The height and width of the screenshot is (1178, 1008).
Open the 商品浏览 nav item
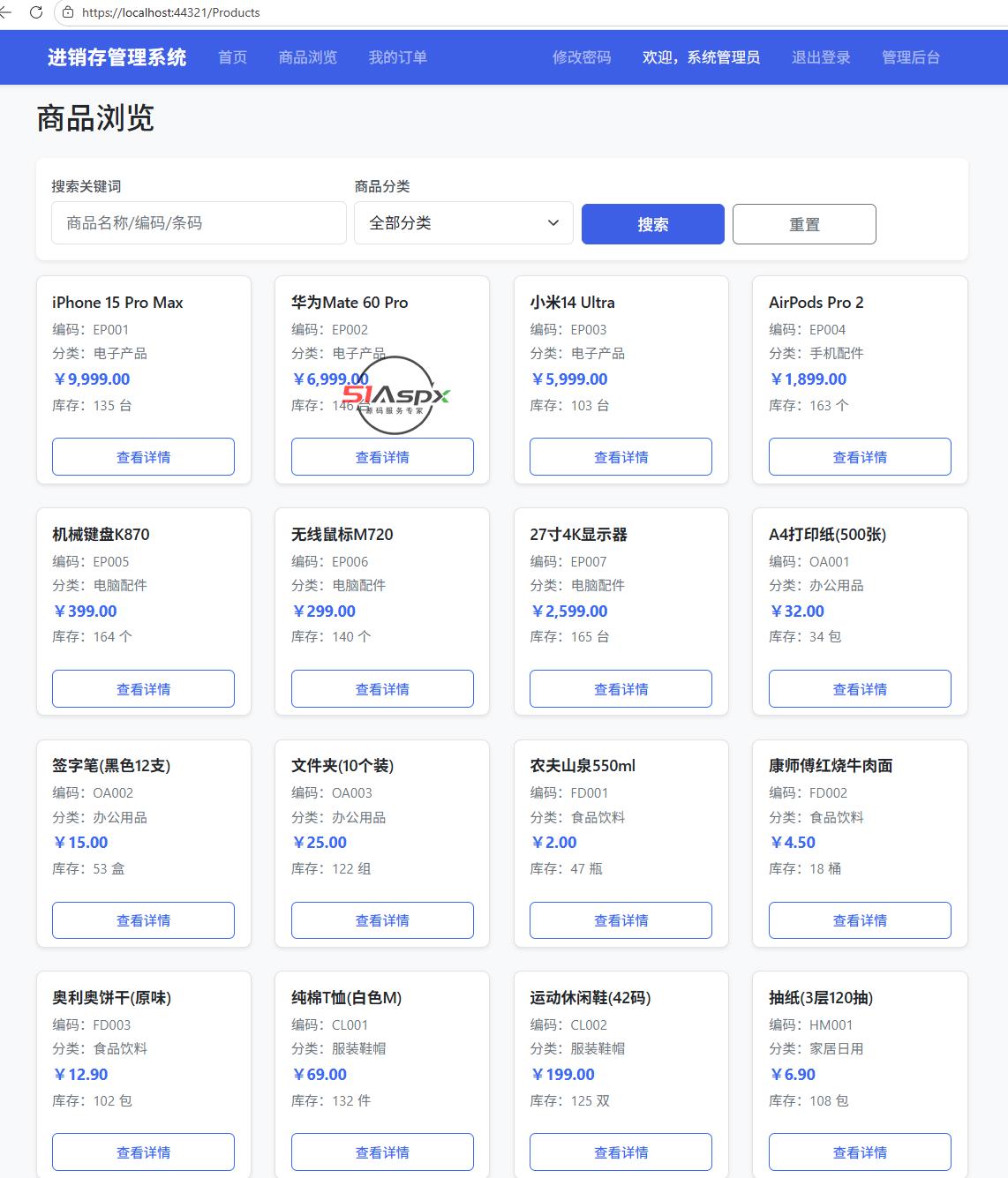click(x=308, y=57)
